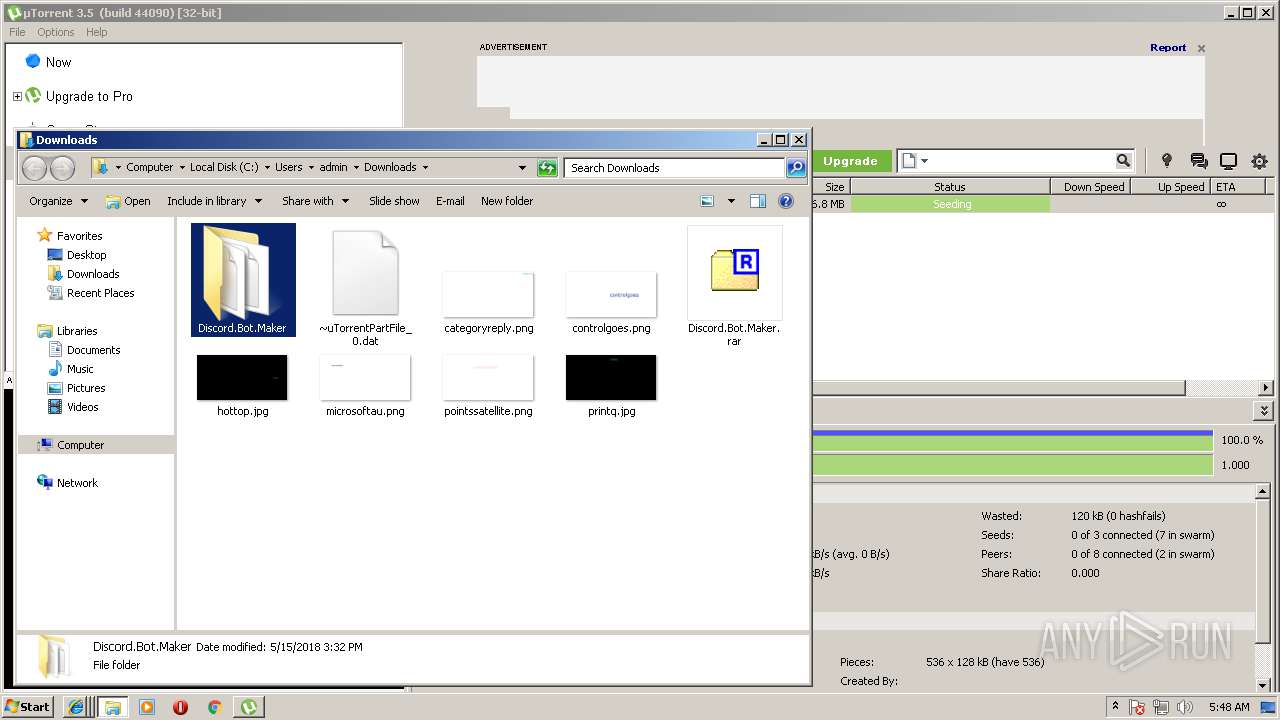Open the Organize dropdown menu
The image size is (1280, 720).
pos(59,201)
